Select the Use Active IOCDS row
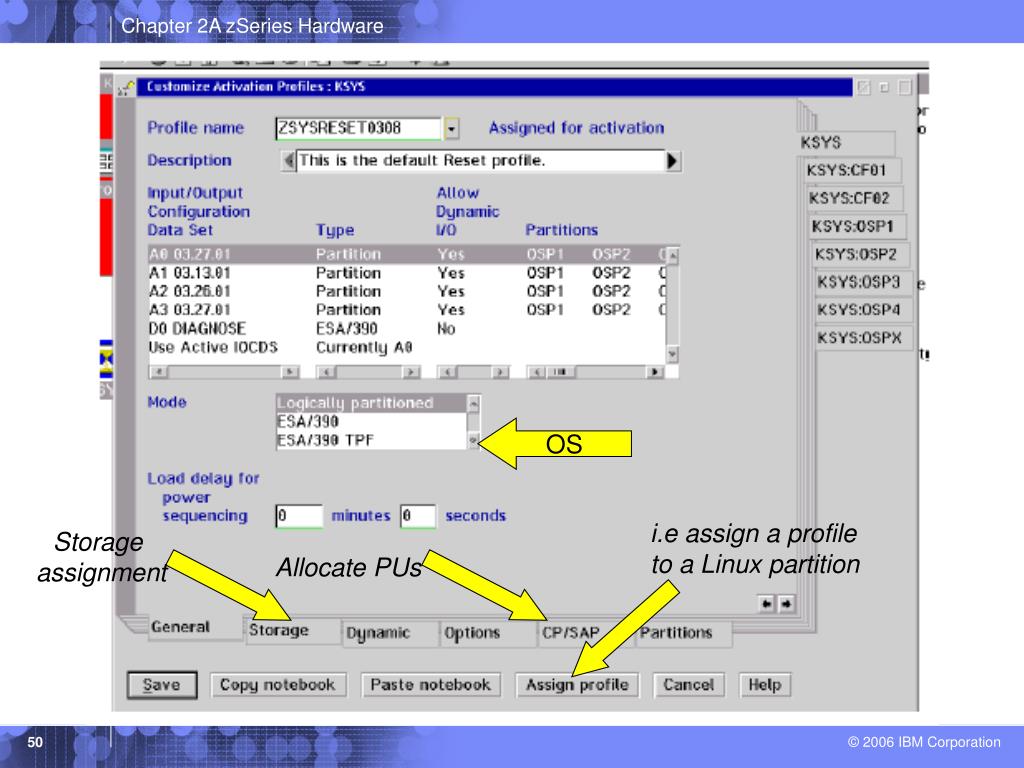Viewport: 1024px width, 768px height. tap(406, 347)
